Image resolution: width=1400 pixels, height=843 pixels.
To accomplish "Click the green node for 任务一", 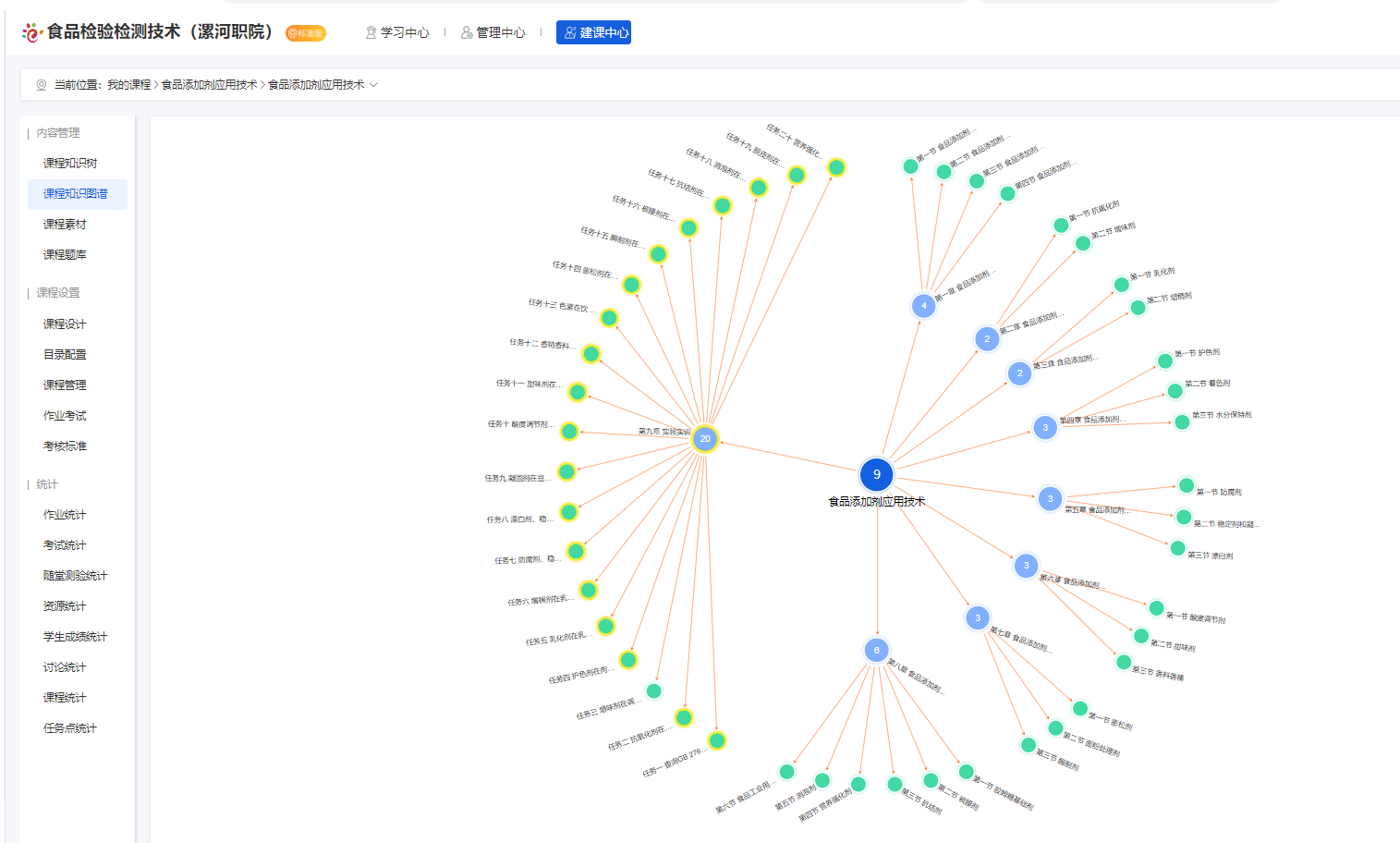I will click(716, 740).
